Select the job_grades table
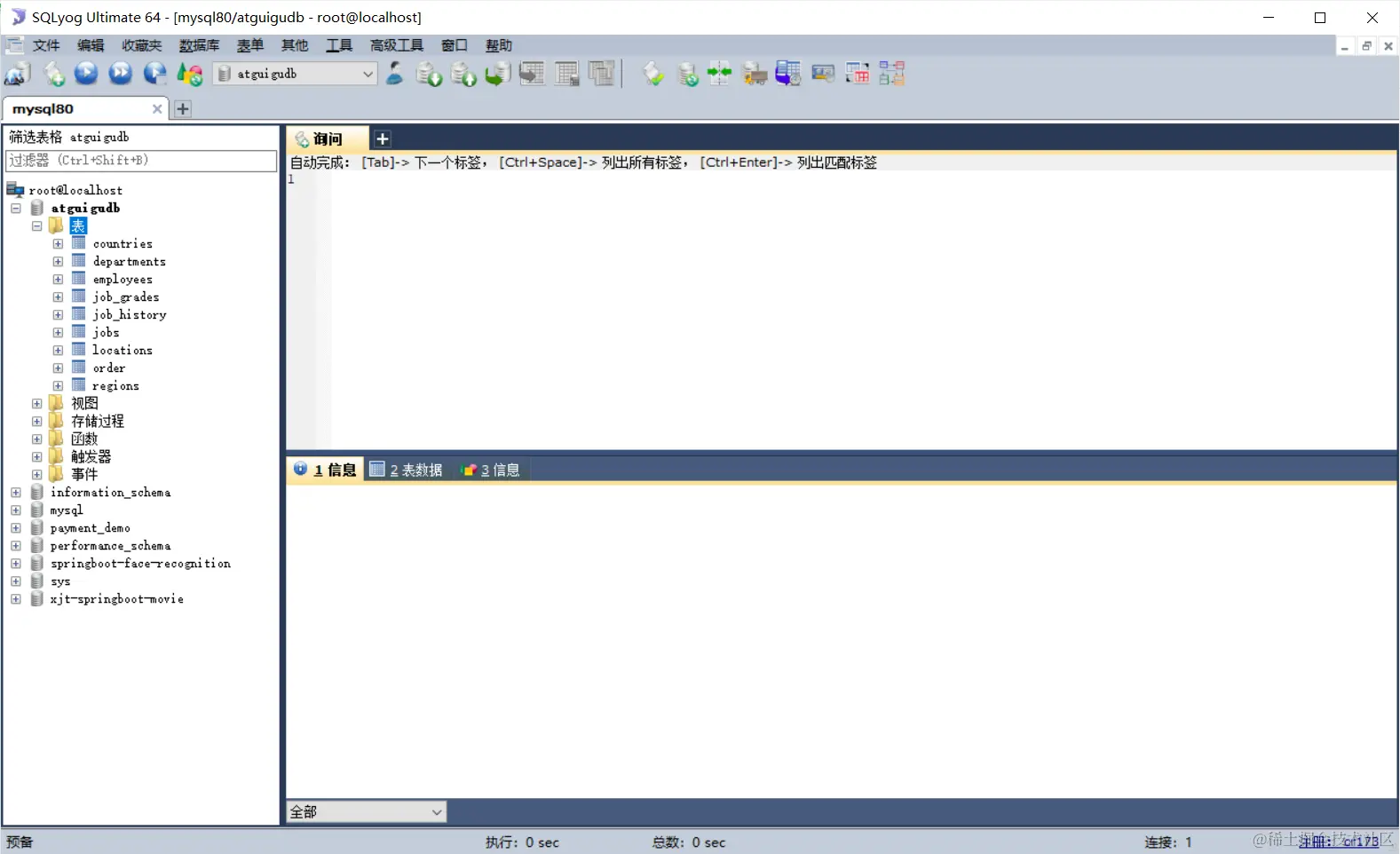The height and width of the screenshot is (854, 1400). coord(126,297)
